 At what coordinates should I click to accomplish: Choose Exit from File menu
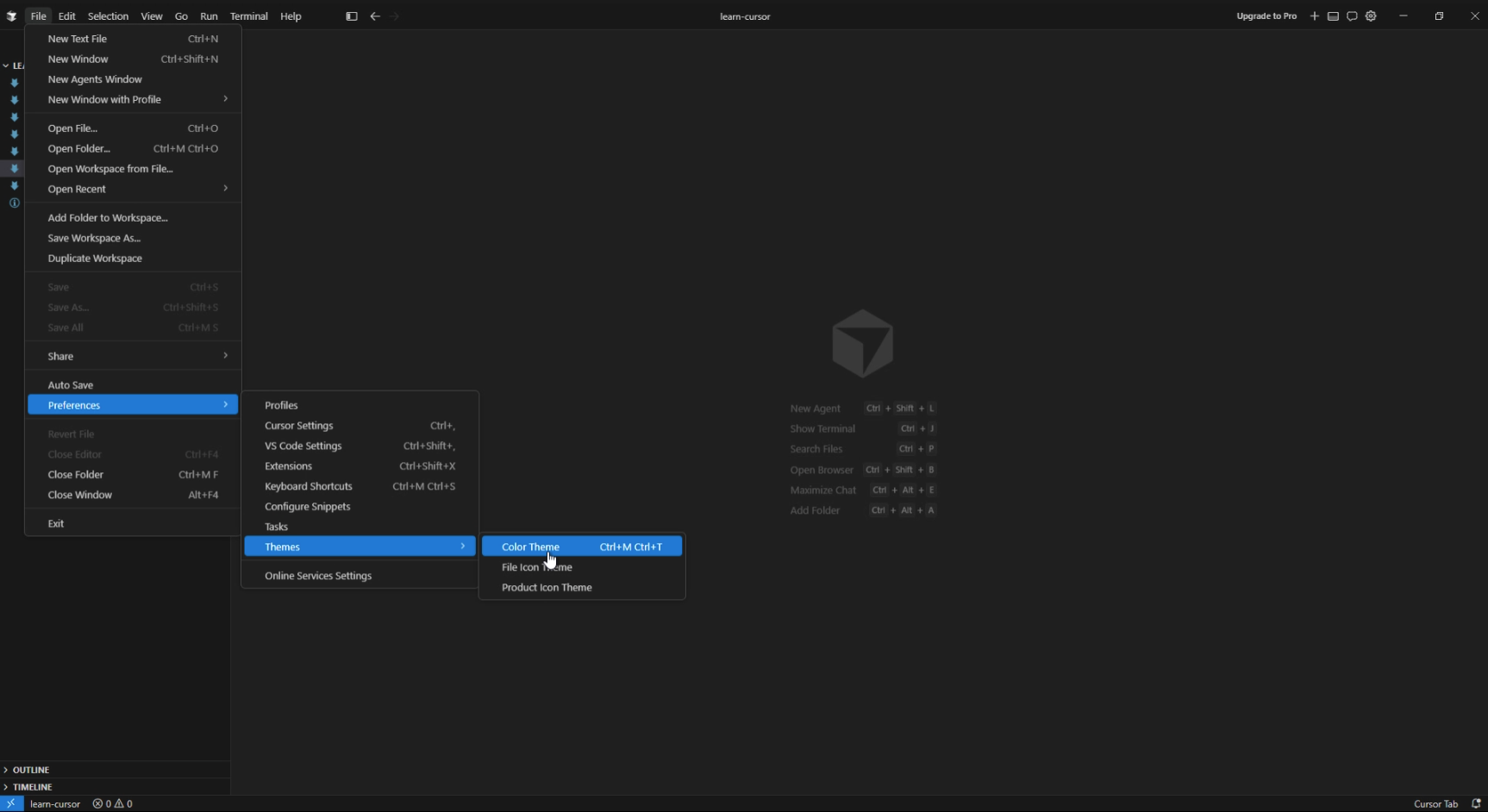133,524
